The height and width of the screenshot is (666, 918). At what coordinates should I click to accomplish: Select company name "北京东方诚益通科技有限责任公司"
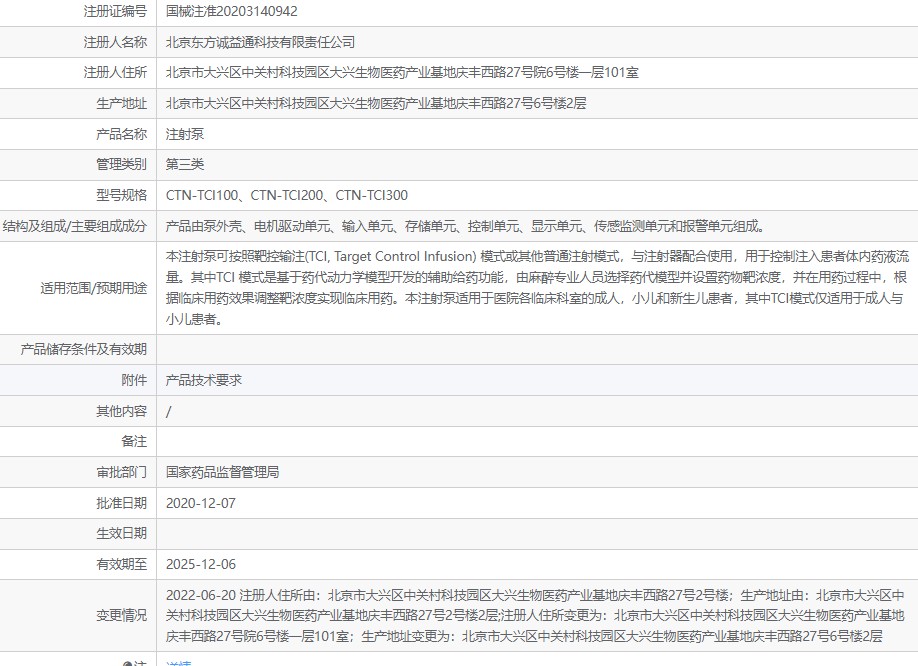pyautogui.click(x=261, y=42)
